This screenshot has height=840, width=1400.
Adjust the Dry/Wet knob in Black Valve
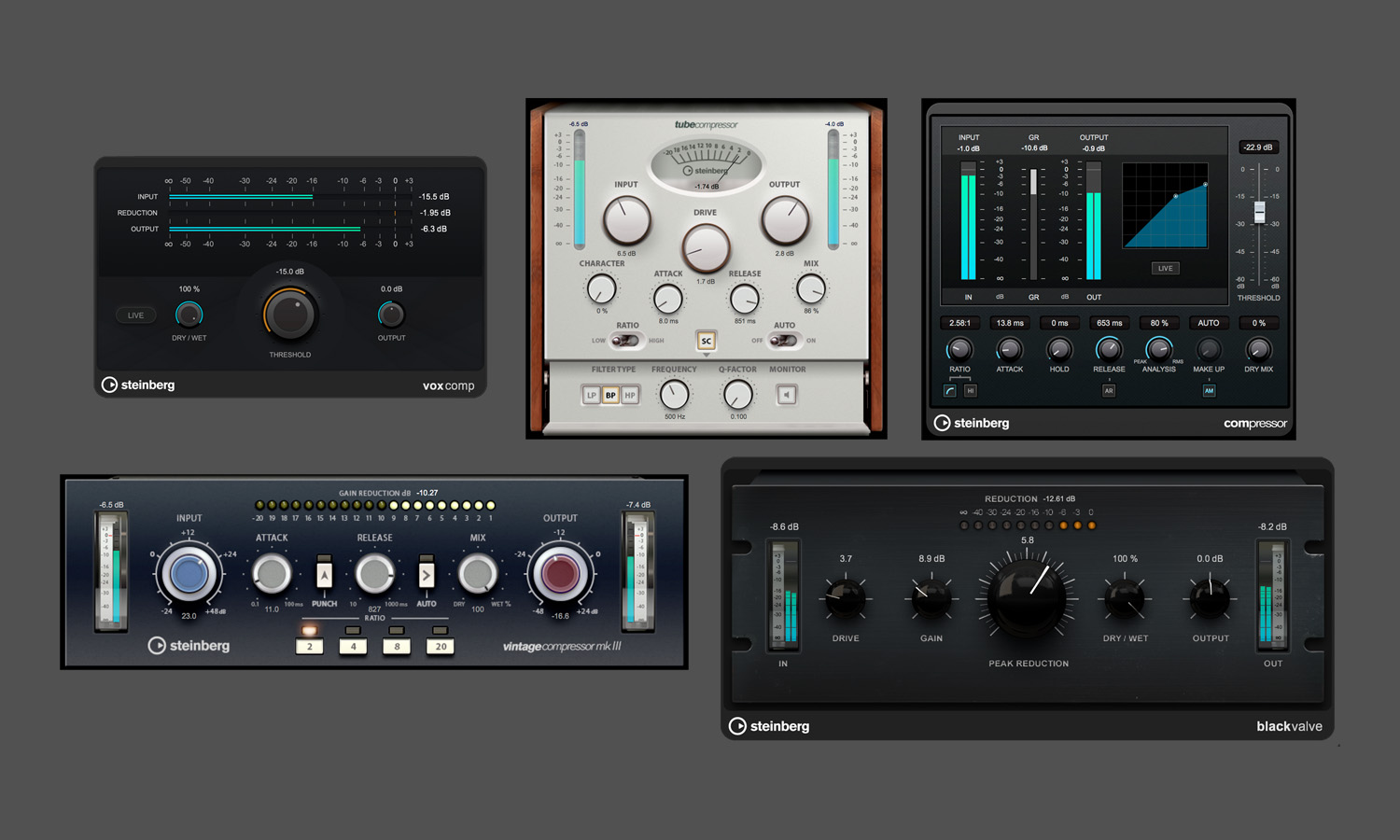pos(1125,598)
